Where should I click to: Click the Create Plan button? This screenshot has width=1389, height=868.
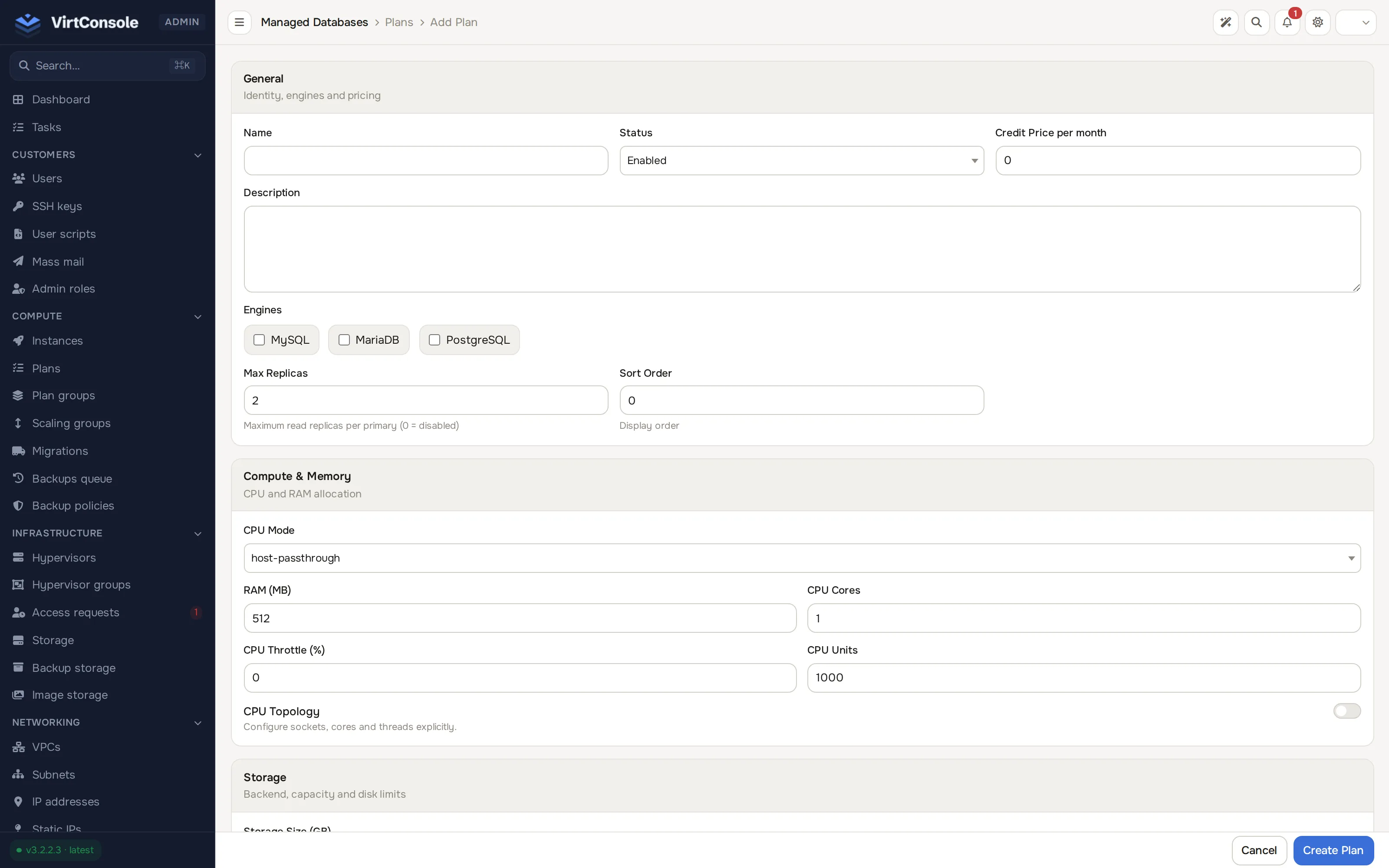1333,850
